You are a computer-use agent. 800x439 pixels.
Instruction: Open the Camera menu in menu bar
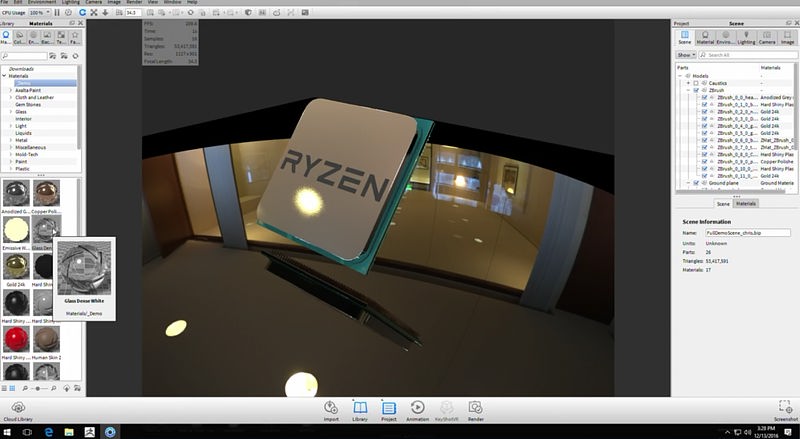93,2
